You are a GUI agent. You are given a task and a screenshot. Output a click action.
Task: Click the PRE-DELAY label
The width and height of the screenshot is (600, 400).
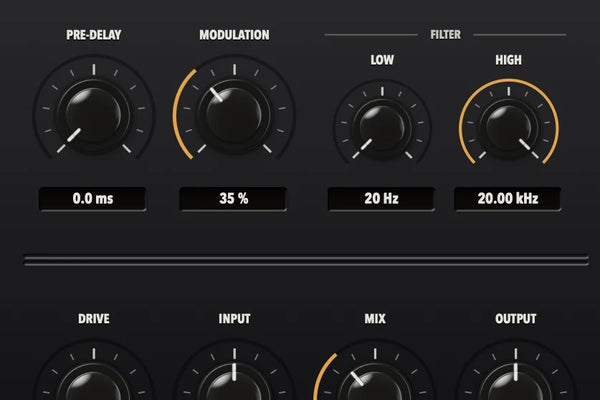click(x=94, y=35)
